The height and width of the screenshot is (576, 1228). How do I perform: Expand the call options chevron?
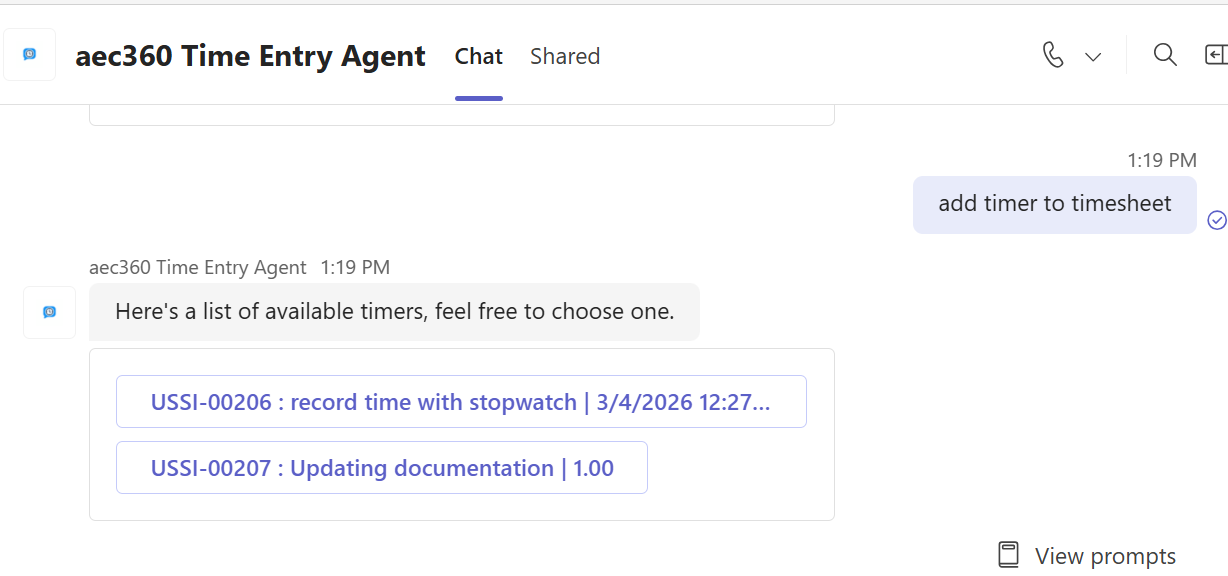1093,57
